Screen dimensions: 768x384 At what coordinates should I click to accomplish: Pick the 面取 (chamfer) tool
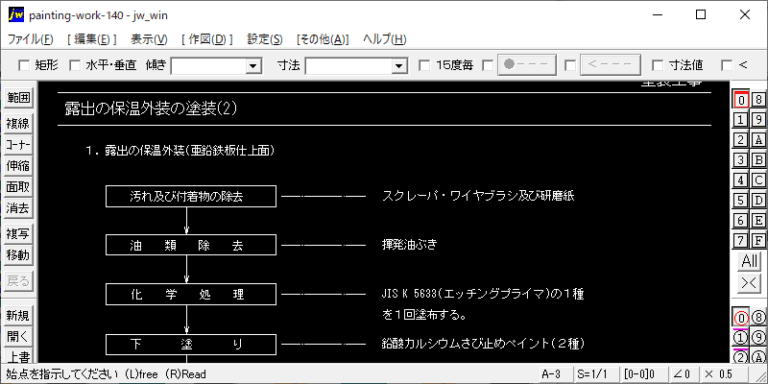pyautogui.click(x=18, y=188)
